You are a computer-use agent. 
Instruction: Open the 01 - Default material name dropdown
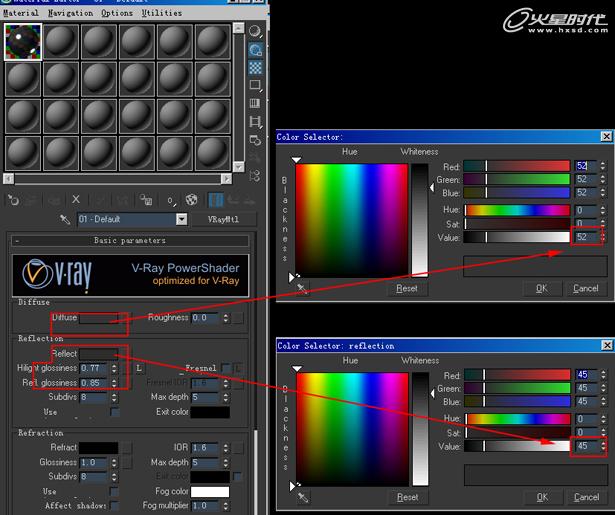tap(182, 219)
